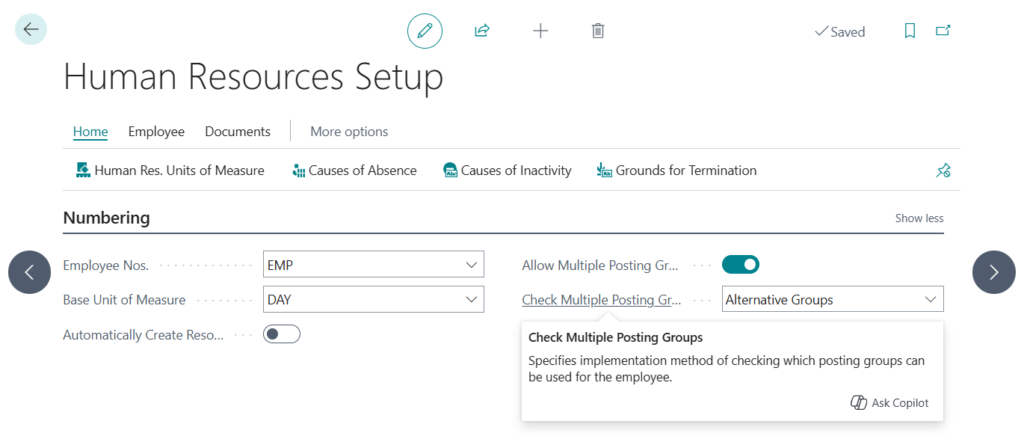Click the share icon
Viewport: 1024px width, 442px height.
coord(482,31)
